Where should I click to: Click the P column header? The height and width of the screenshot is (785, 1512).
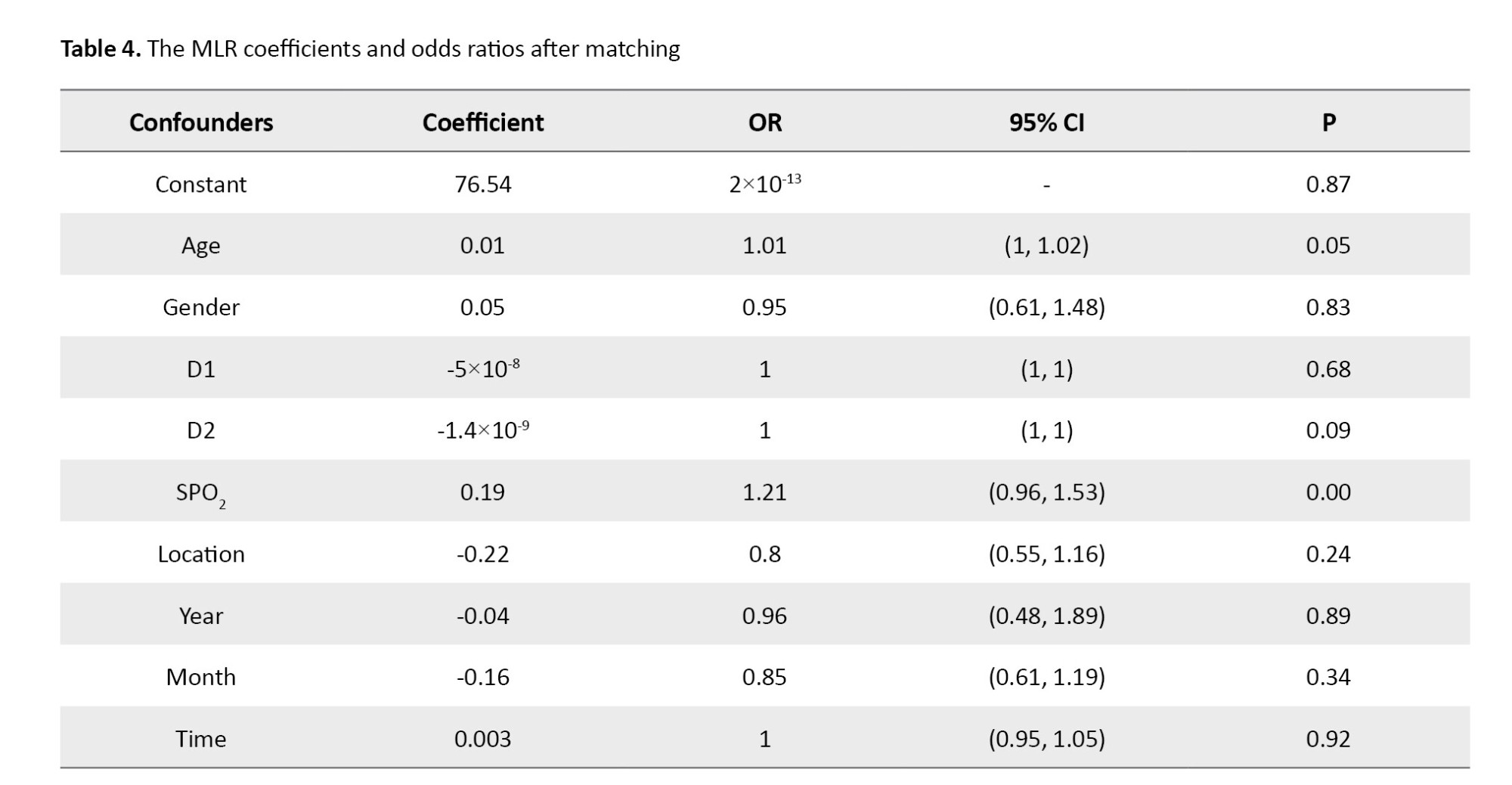point(1328,123)
